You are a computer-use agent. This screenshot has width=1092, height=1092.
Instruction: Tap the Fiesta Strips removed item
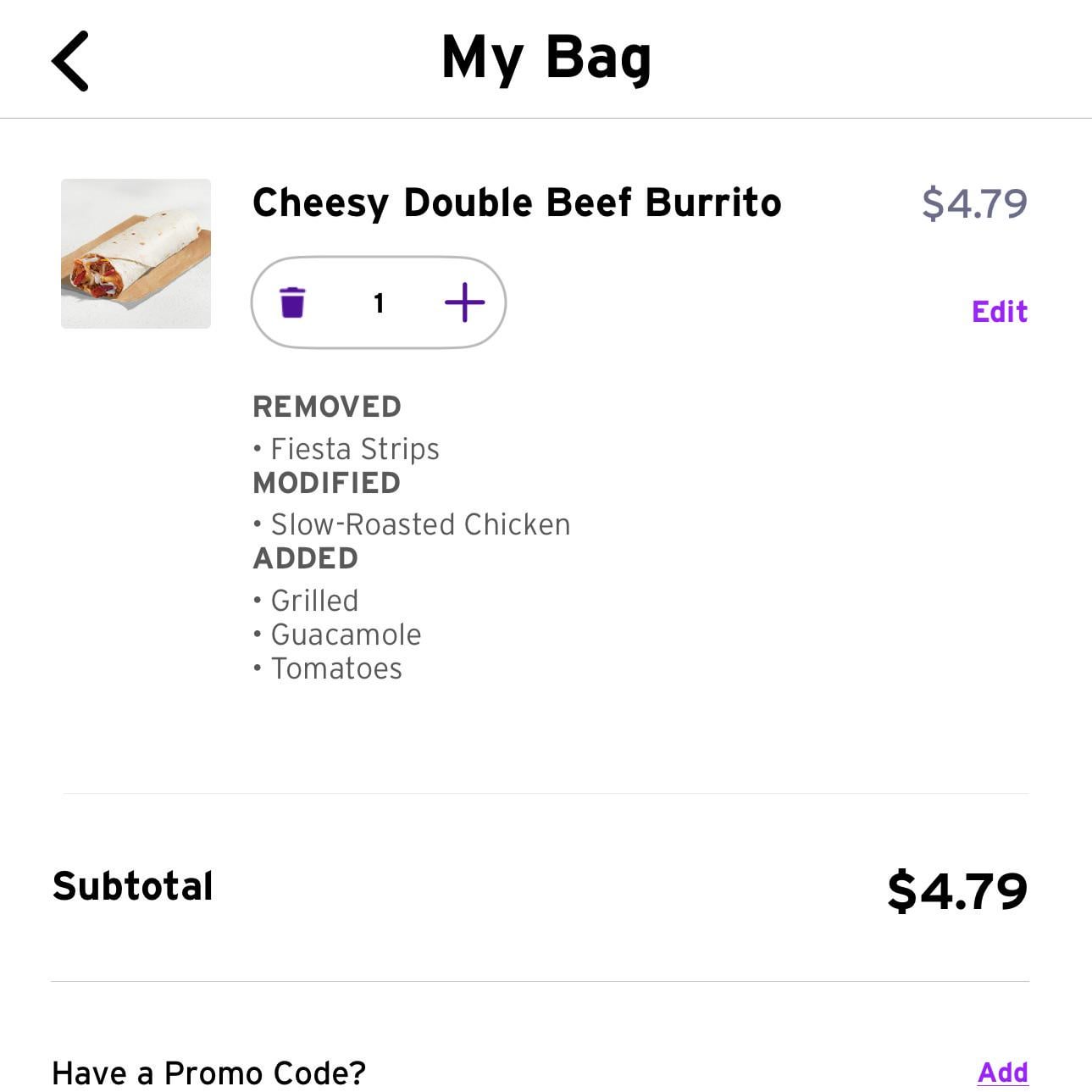tap(354, 448)
